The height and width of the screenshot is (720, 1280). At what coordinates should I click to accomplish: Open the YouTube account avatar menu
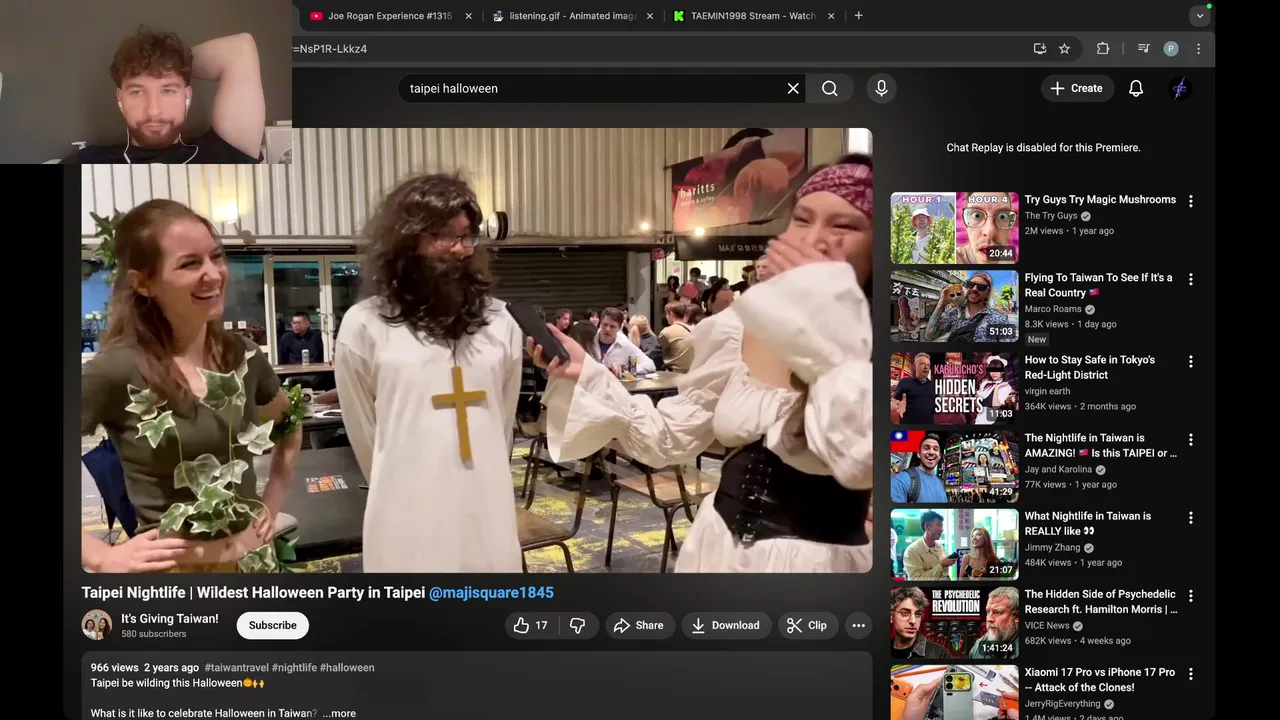point(1180,88)
